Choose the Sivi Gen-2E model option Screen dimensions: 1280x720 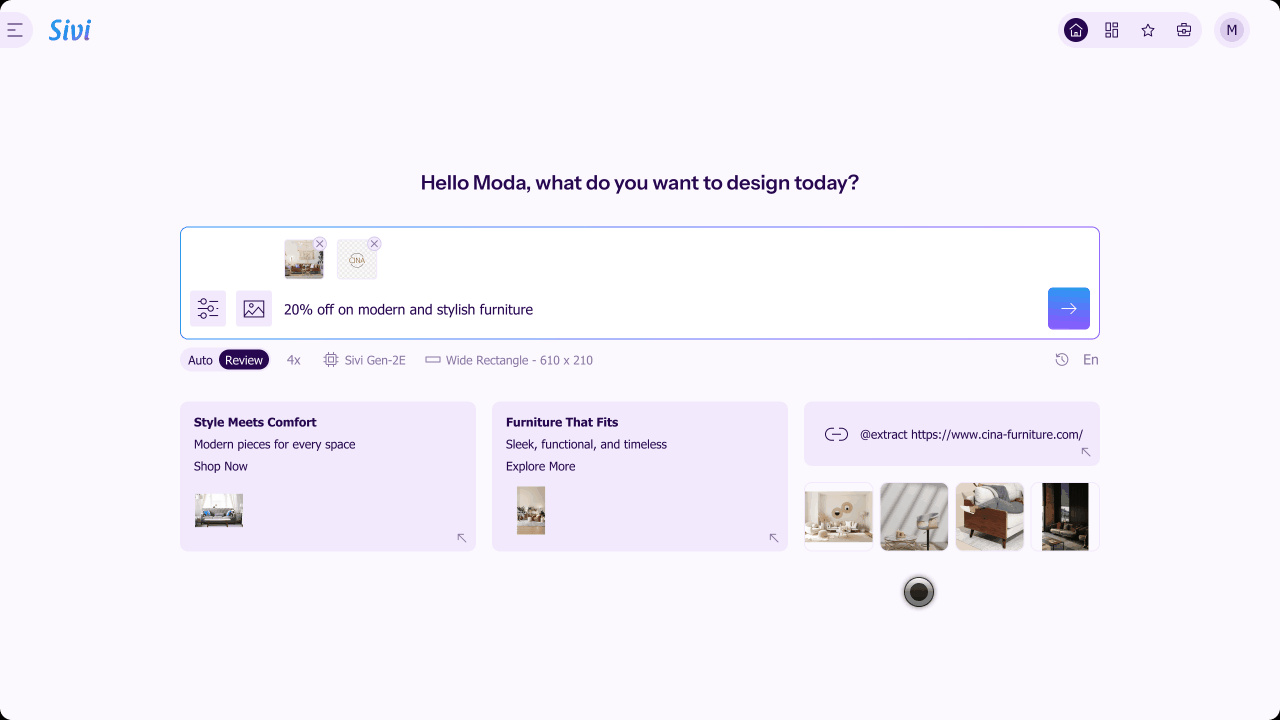(x=365, y=360)
